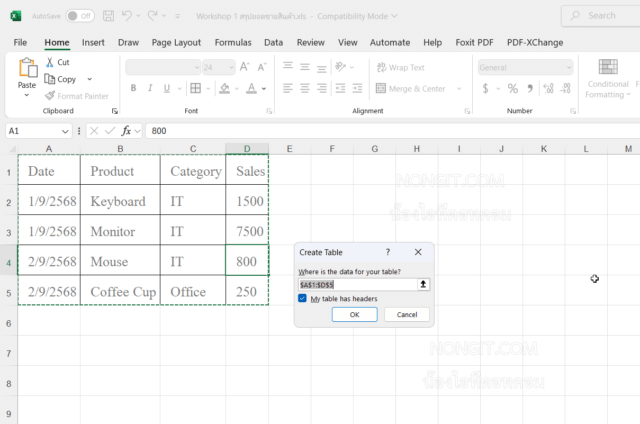Click the Top Align icon

coord(288,67)
